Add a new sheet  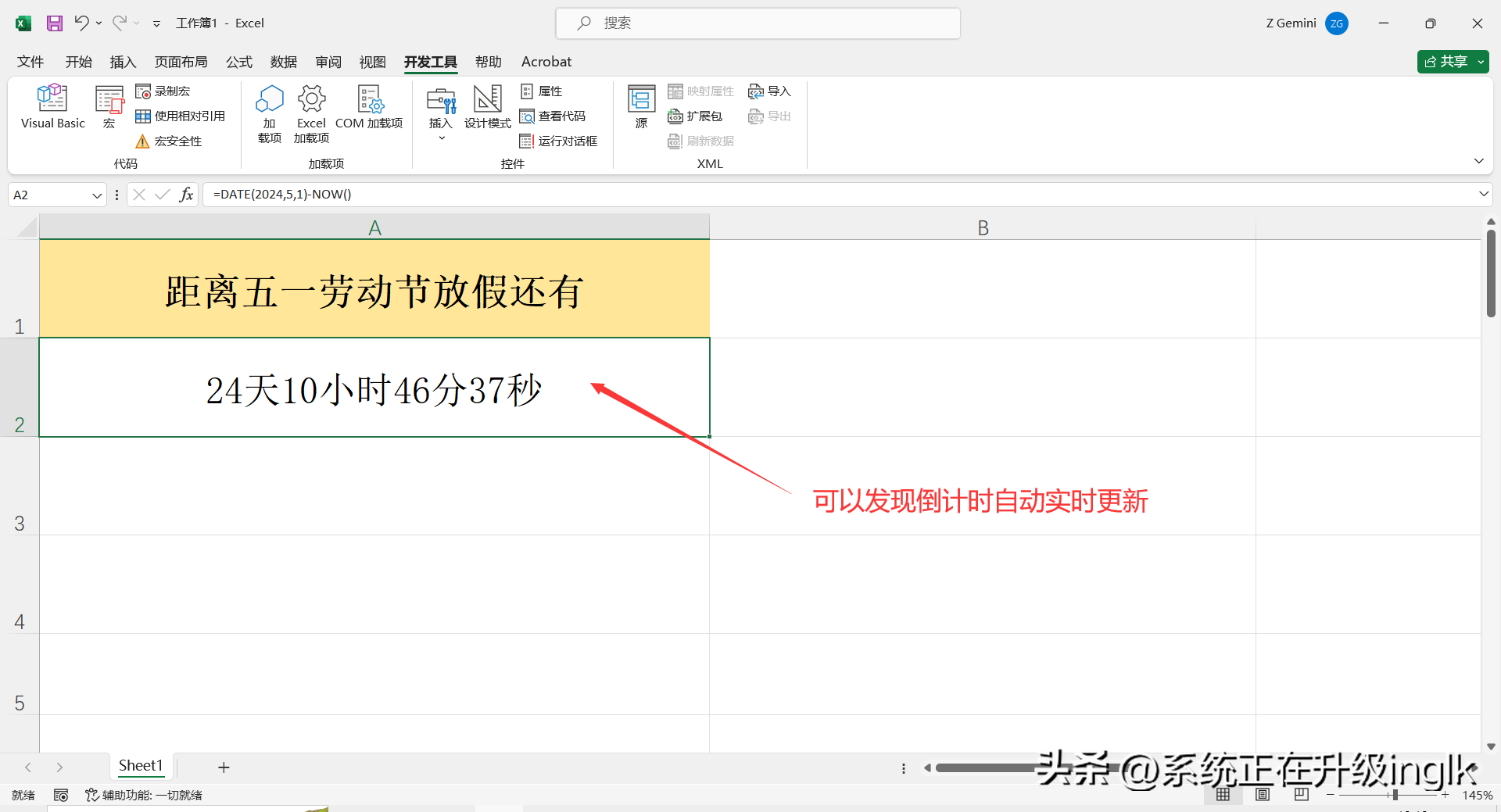[224, 767]
